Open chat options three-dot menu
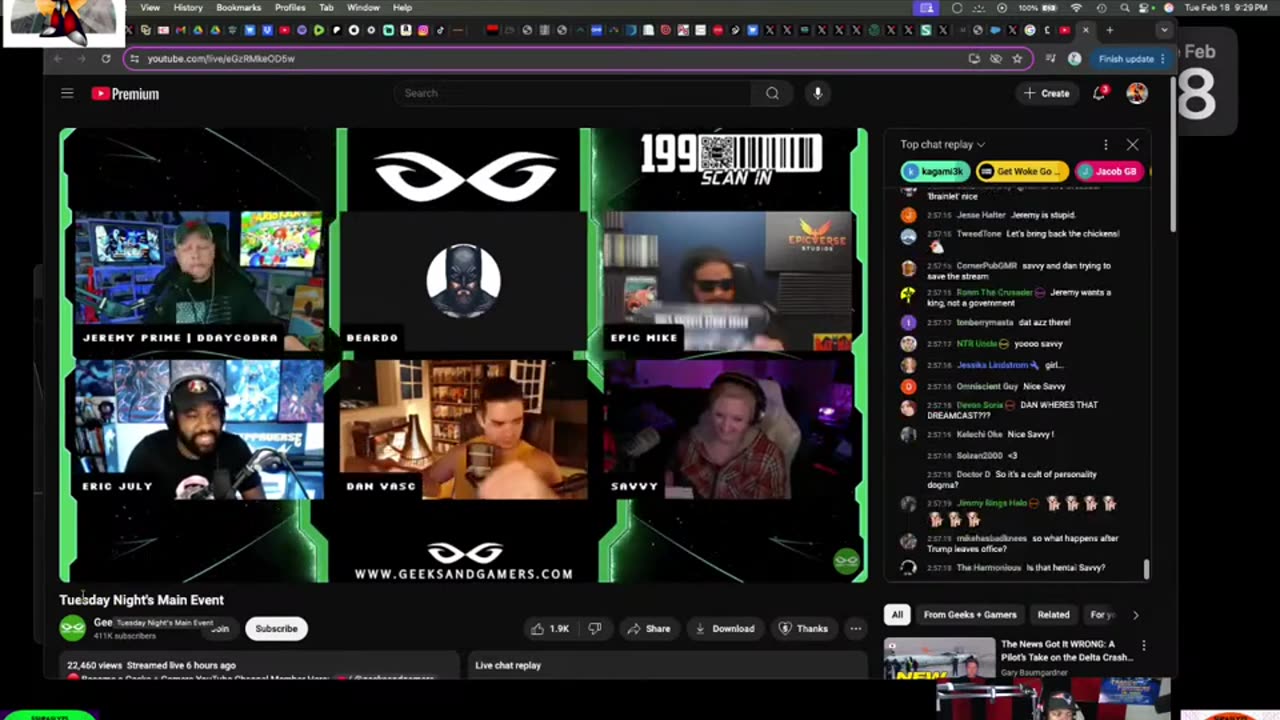 pyautogui.click(x=1105, y=145)
